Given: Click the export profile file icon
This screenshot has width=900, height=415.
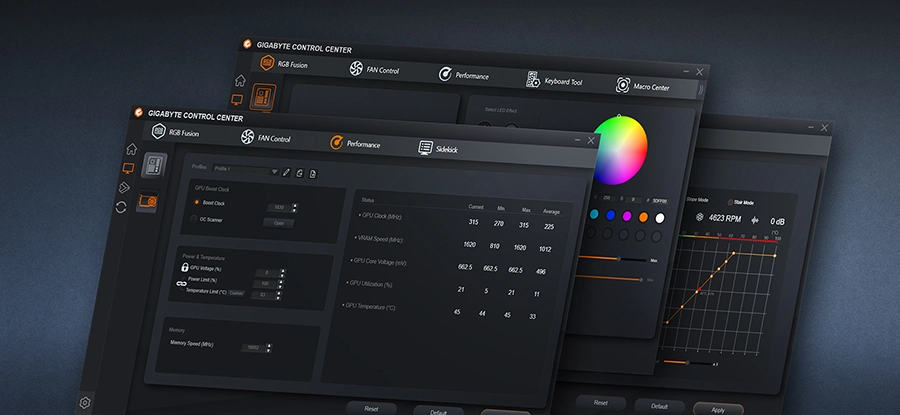Looking at the screenshot, I should tap(313, 174).
